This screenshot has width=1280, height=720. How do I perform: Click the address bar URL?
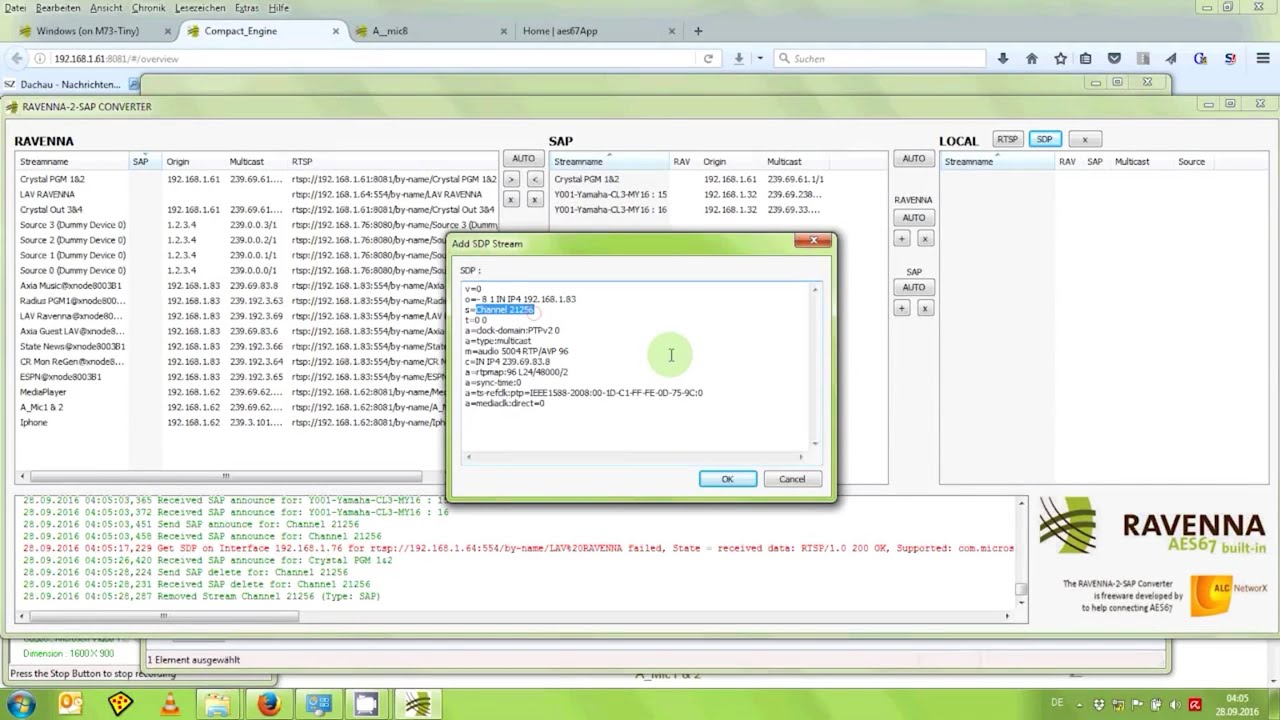[x=116, y=59]
